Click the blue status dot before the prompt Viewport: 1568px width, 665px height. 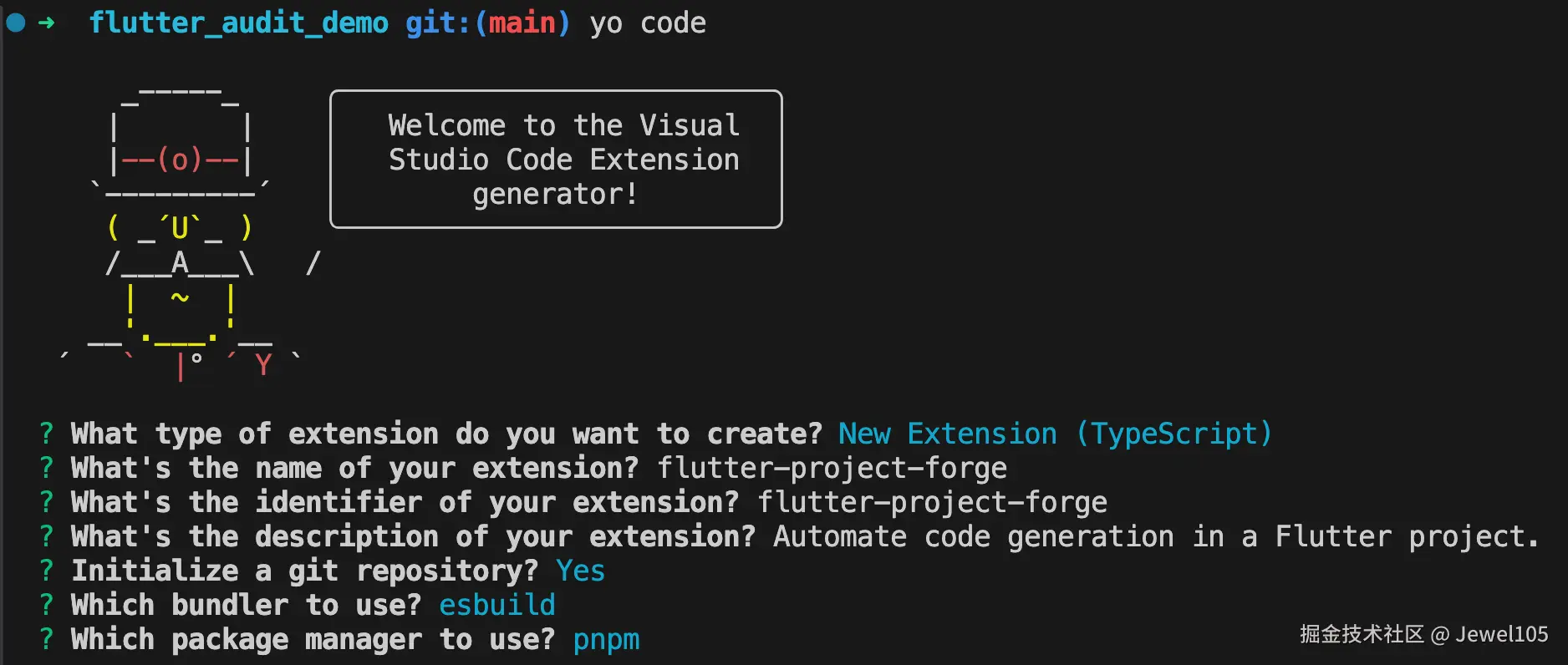pyautogui.click(x=16, y=23)
